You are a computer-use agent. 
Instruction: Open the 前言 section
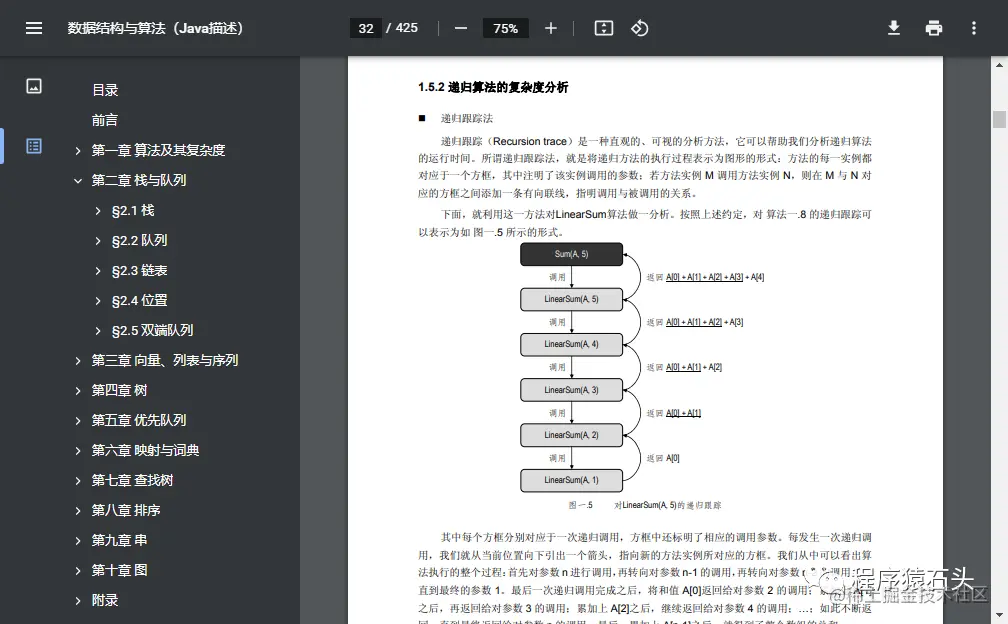pyautogui.click(x=105, y=119)
